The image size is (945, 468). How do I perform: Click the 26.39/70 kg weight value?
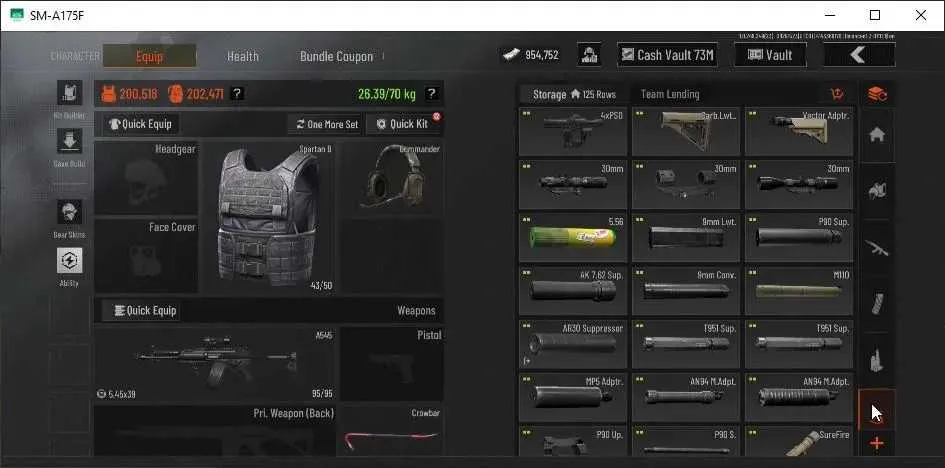[386, 93]
